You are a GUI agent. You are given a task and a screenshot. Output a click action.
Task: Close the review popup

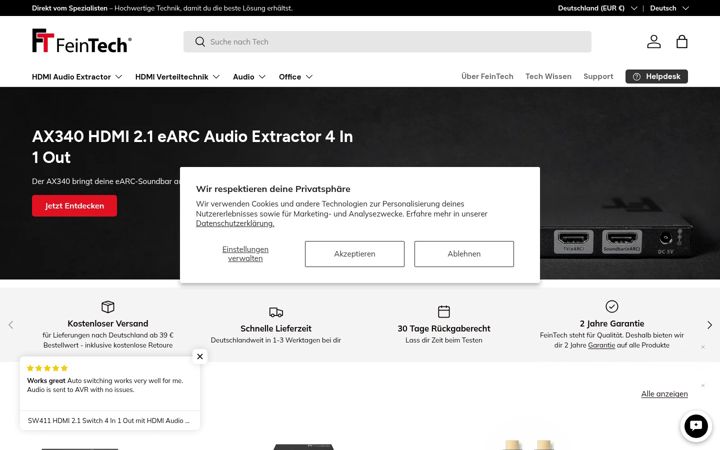200,356
